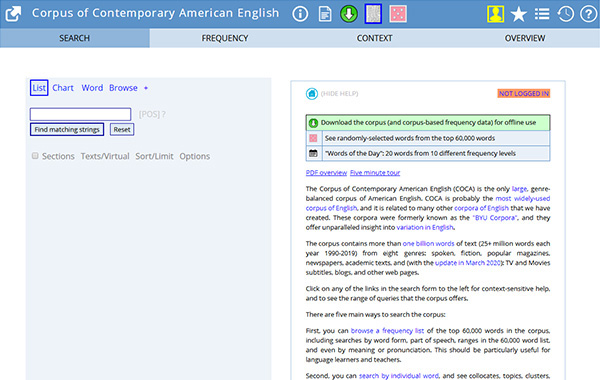Expand the Texts/Virtual options
600x380 pixels.
coord(105,156)
